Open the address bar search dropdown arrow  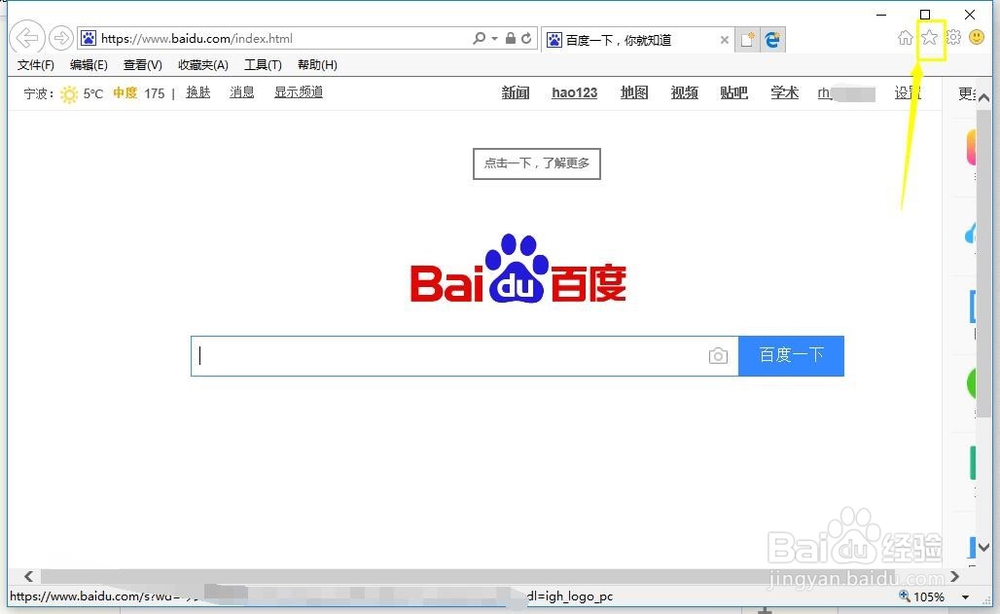point(494,38)
